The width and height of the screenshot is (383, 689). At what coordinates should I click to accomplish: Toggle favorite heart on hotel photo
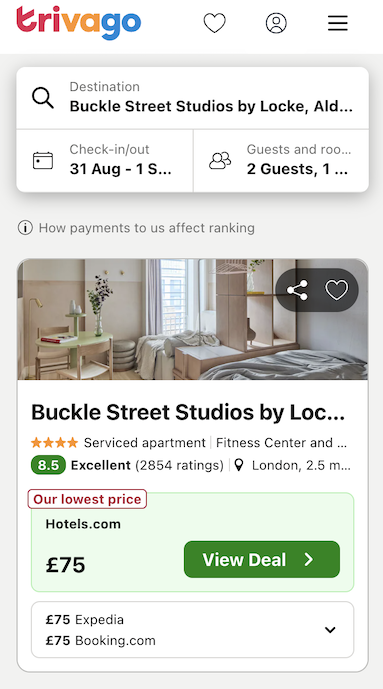[336, 290]
